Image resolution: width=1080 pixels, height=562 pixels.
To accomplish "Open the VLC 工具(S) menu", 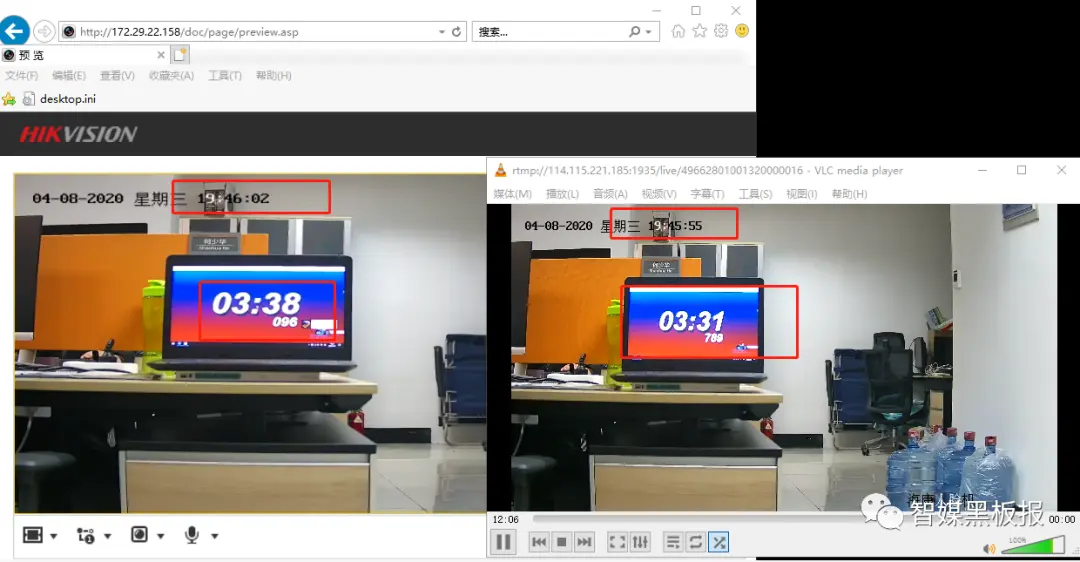I will coord(756,194).
